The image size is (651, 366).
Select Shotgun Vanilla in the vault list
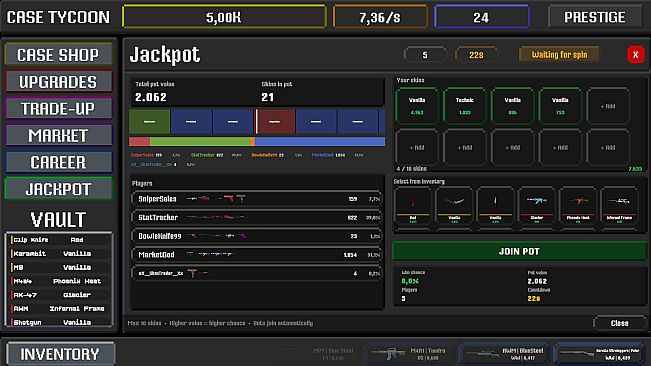(60, 322)
